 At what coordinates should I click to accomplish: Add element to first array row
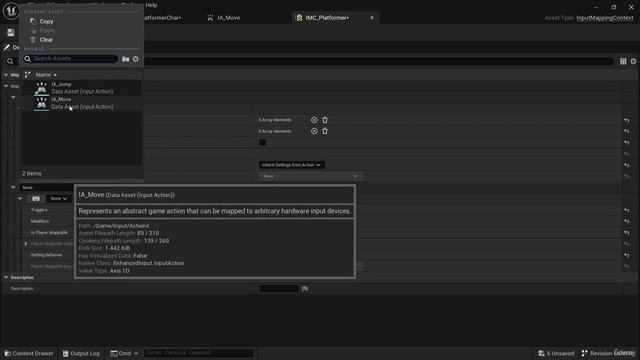314,120
